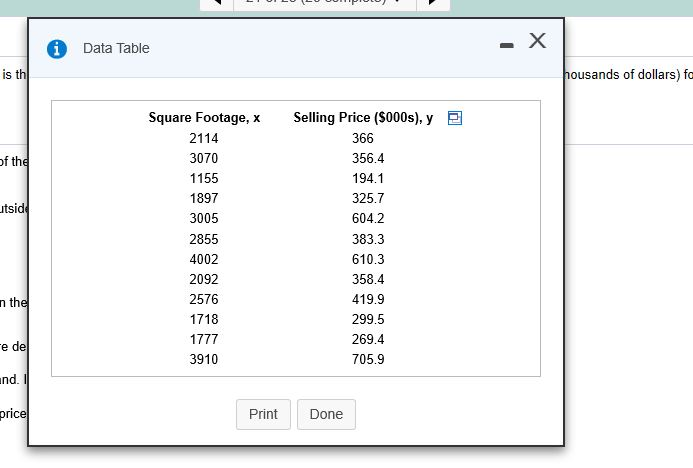Select selling price value 366
The height and width of the screenshot is (468, 693).
(363, 138)
